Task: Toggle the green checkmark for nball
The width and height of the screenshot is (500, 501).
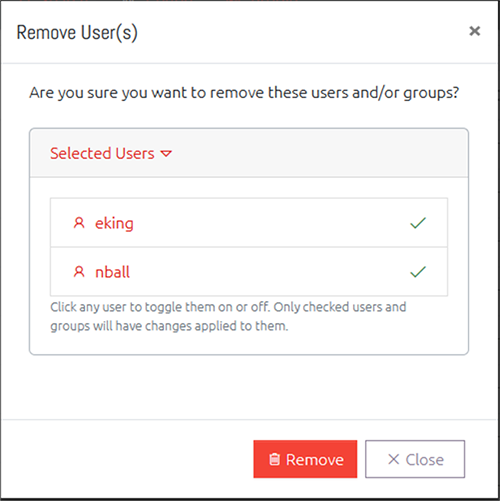Action: pos(418,272)
